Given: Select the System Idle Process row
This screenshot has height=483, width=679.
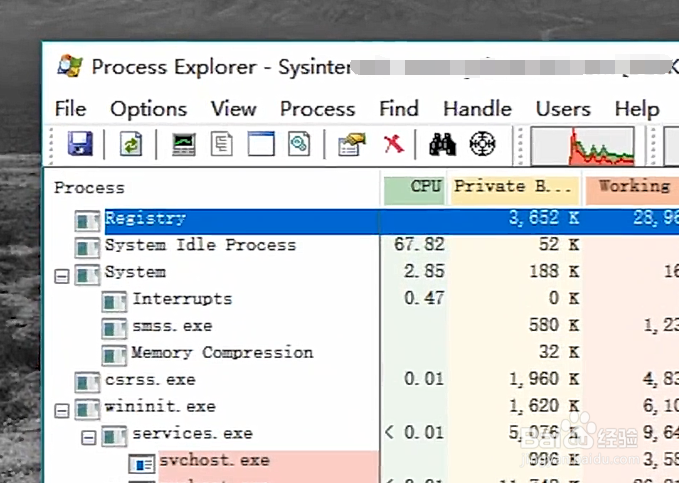Looking at the screenshot, I should pyautogui.click(x=200, y=245).
